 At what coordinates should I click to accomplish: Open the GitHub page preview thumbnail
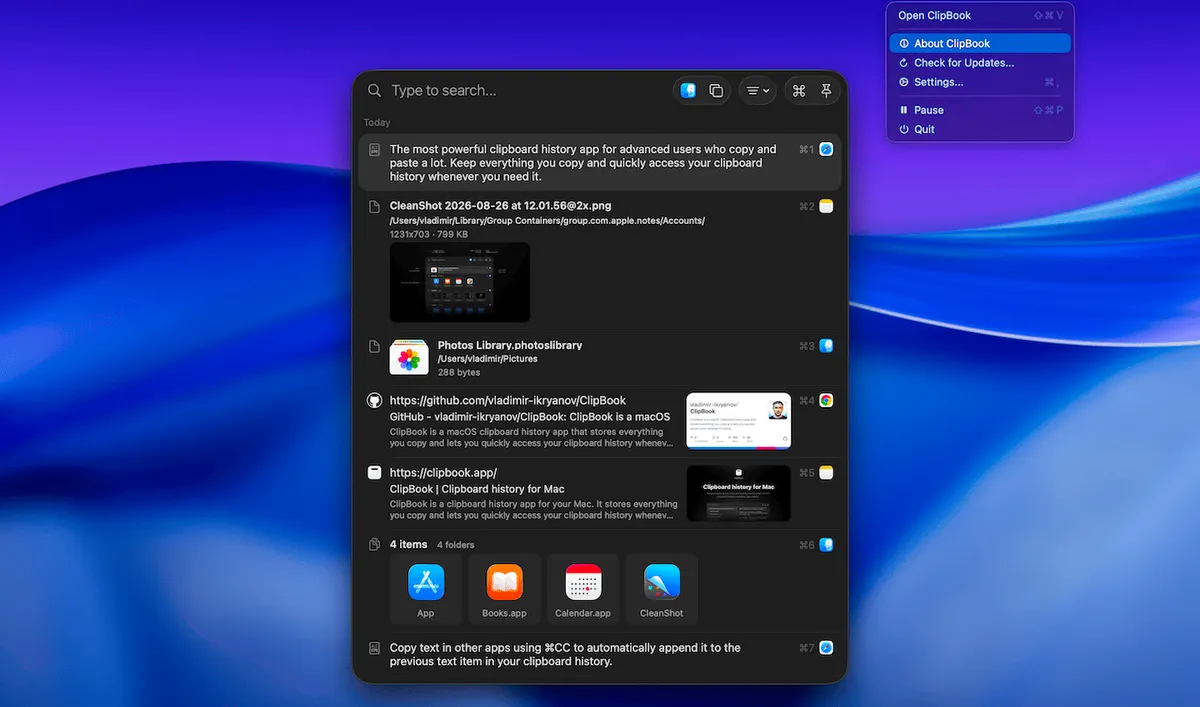click(738, 421)
